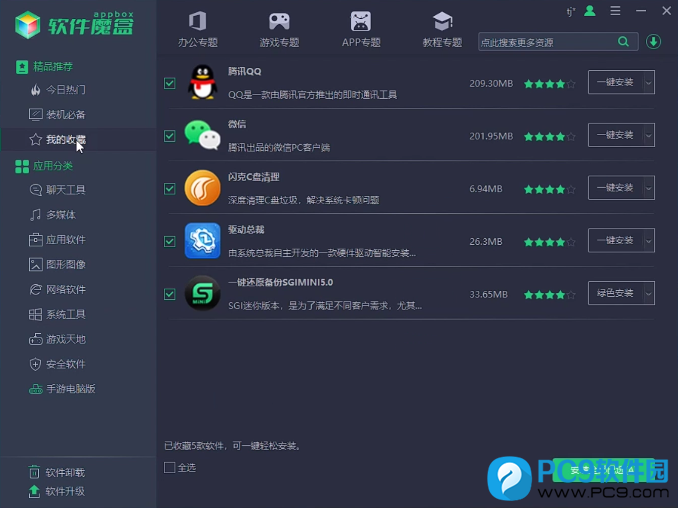Click the 游戏天地 gamepad sidebar icon

click(x=35, y=339)
